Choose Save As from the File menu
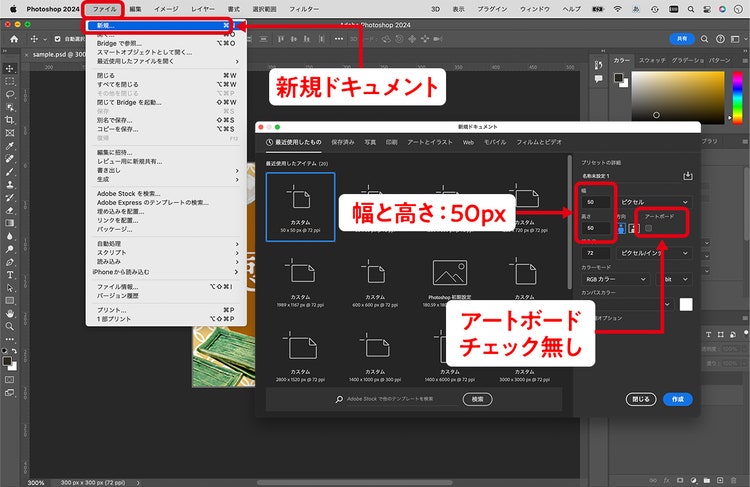This screenshot has height=487, width=750. click(x=167, y=120)
